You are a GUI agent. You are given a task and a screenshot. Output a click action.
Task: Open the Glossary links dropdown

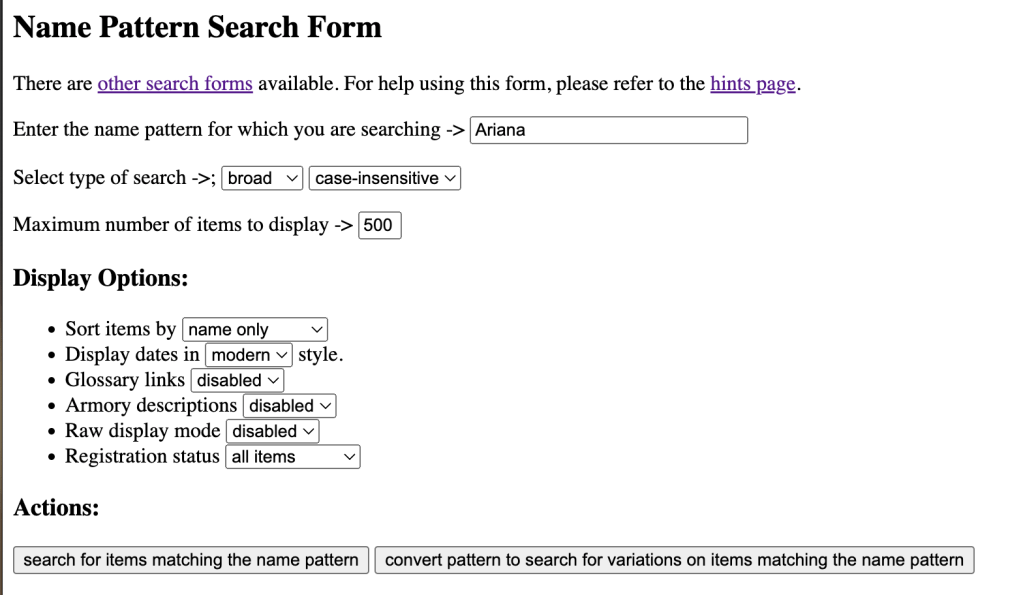(237, 381)
